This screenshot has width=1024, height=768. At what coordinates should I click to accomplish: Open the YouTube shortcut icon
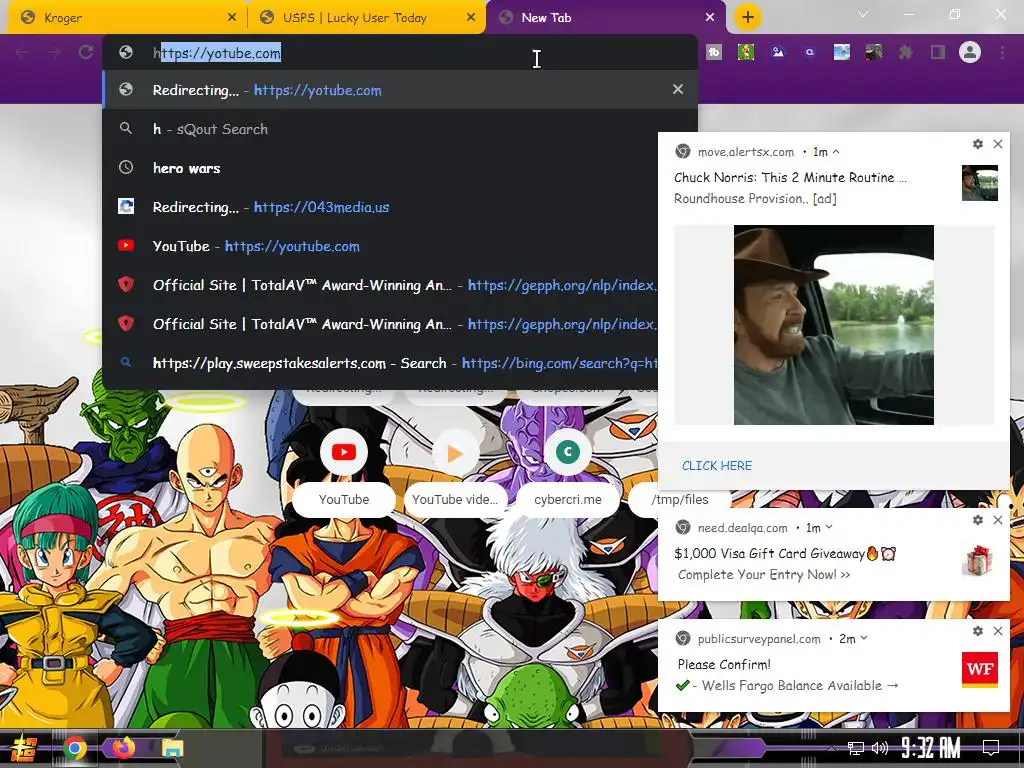pos(344,452)
